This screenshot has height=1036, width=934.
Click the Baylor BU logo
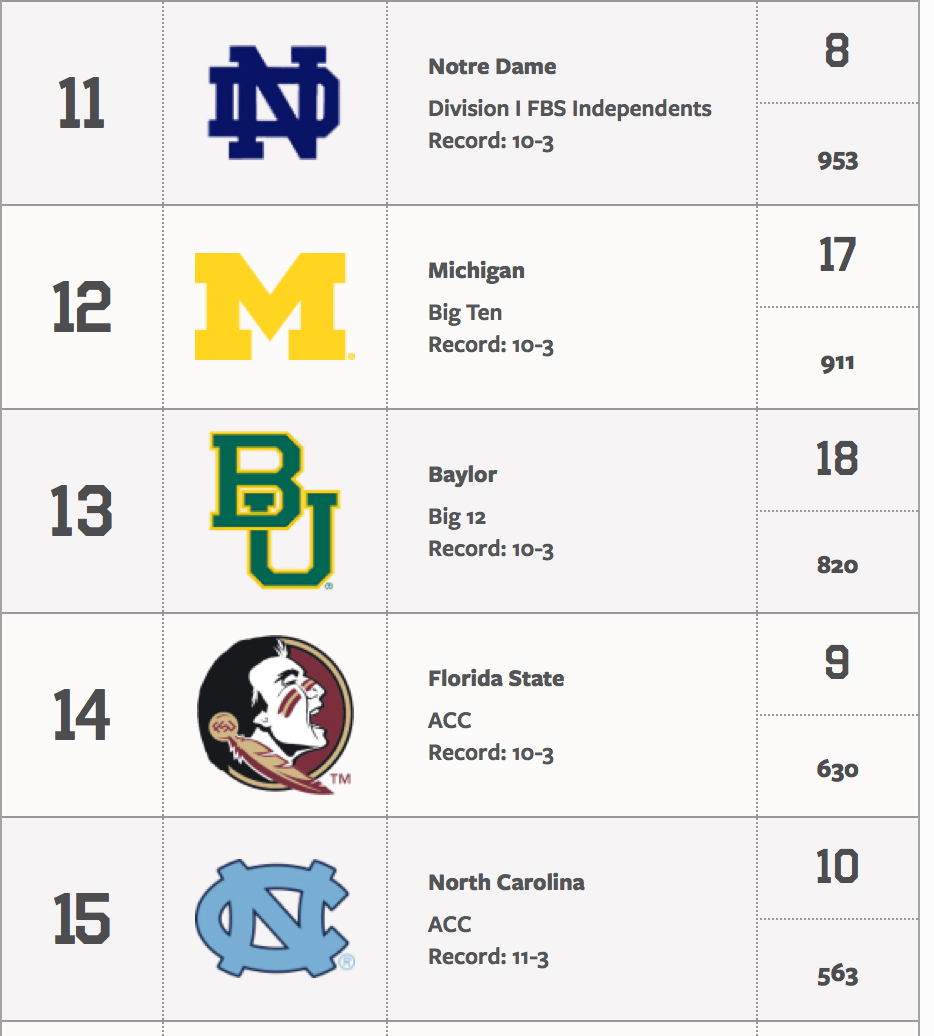click(x=273, y=509)
